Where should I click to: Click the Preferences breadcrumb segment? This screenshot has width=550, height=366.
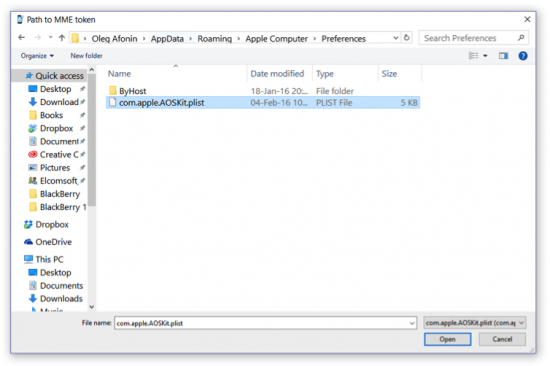click(343, 39)
